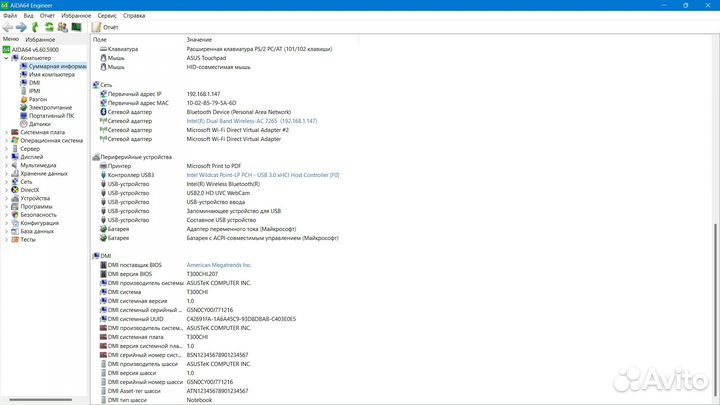720x405 pixels.
Task: Click the printer icon in Принтер row
Action: [x=103, y=166]
